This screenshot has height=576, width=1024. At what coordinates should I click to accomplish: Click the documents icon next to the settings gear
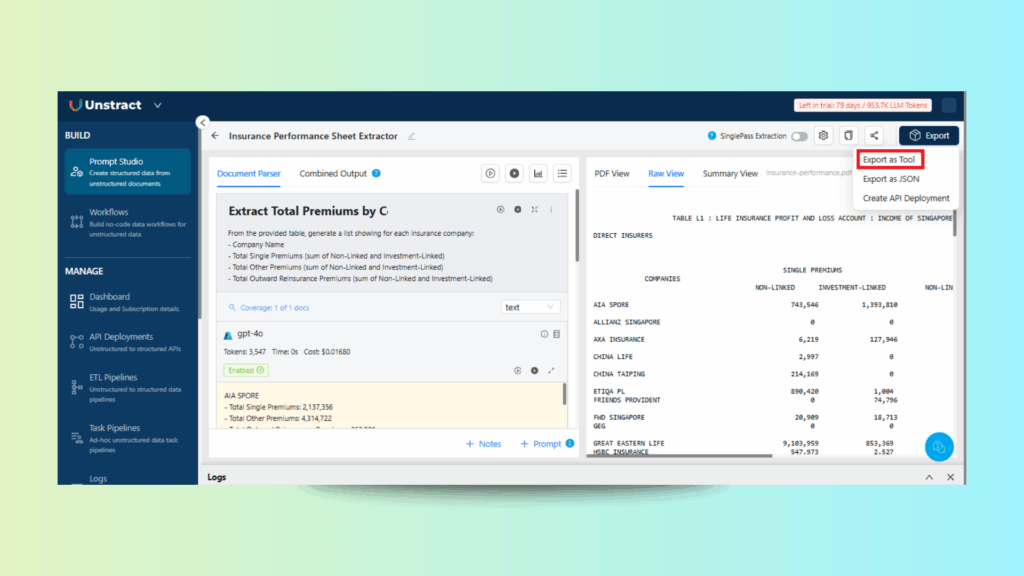[x=848, y=136]
